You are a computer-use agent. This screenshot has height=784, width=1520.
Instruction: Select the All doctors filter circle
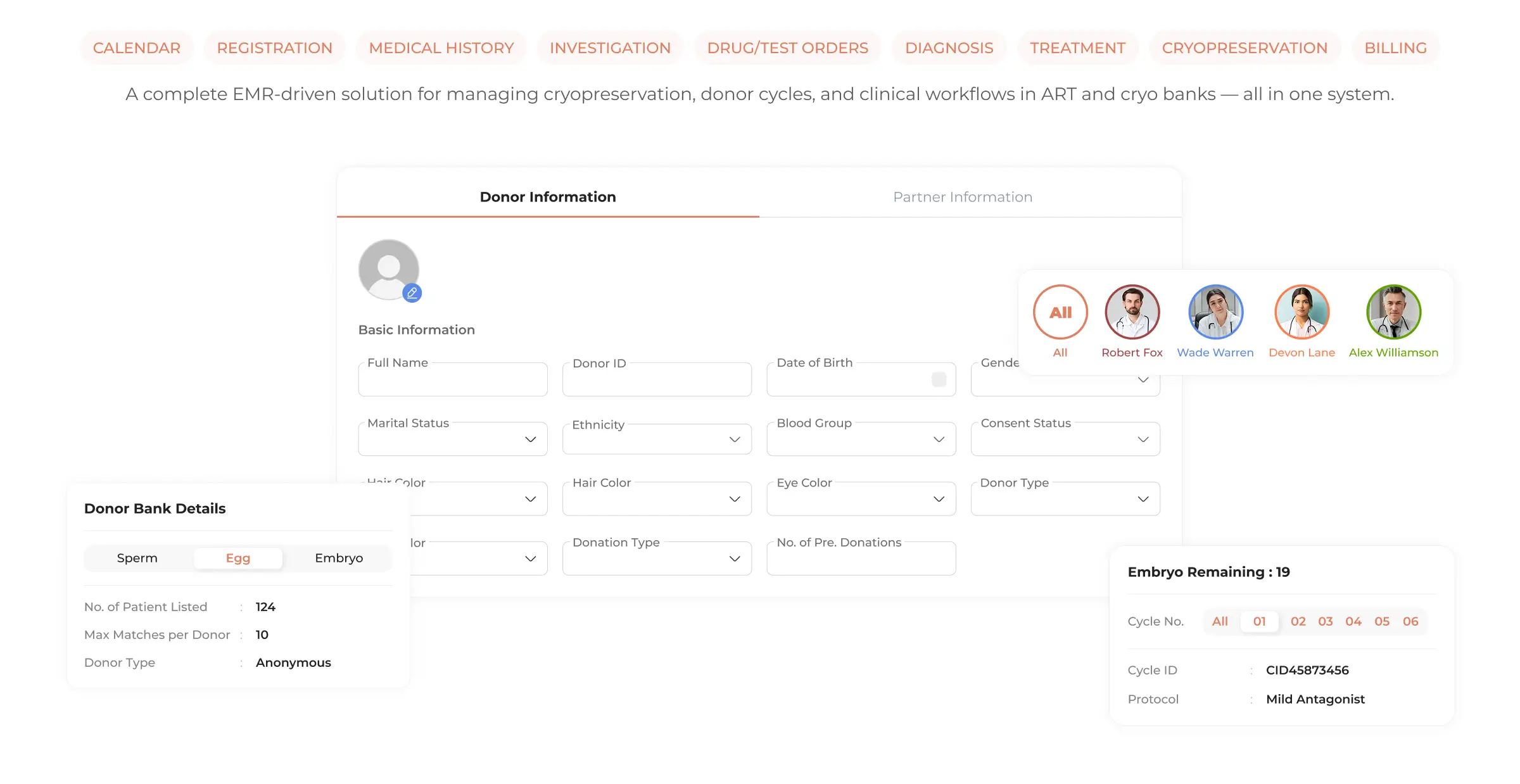[1060, 312]
